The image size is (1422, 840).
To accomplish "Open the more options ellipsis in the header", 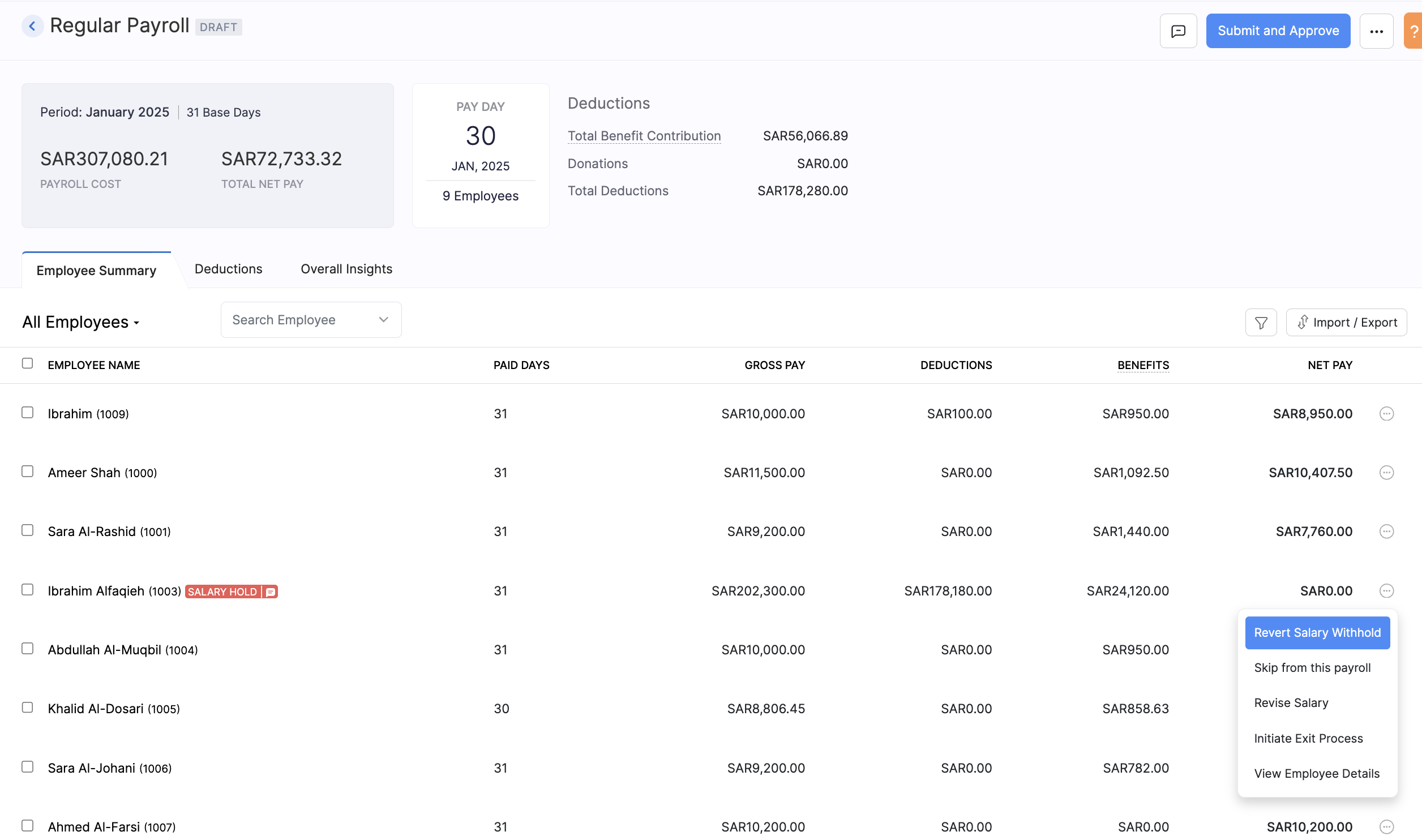I will pos(1377,31).
